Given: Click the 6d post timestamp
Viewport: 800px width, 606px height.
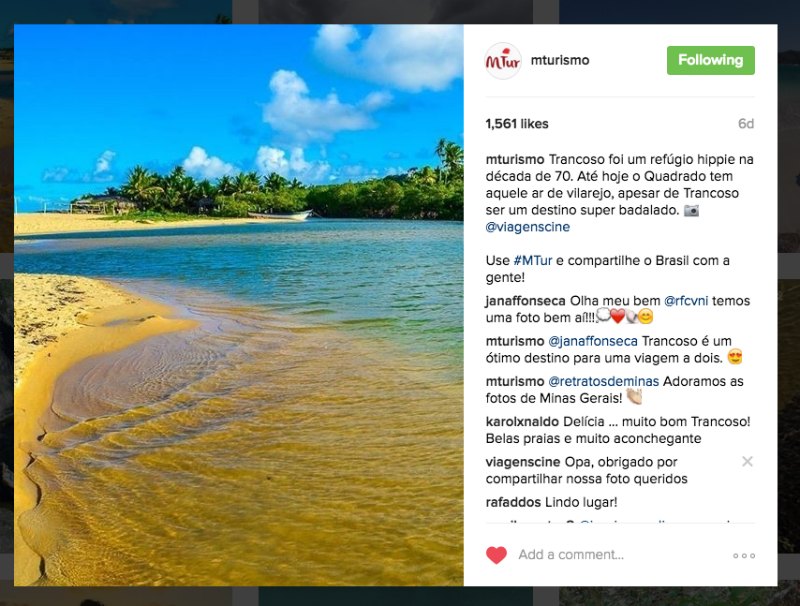Looking at the screenshot, I should [745, 124].
